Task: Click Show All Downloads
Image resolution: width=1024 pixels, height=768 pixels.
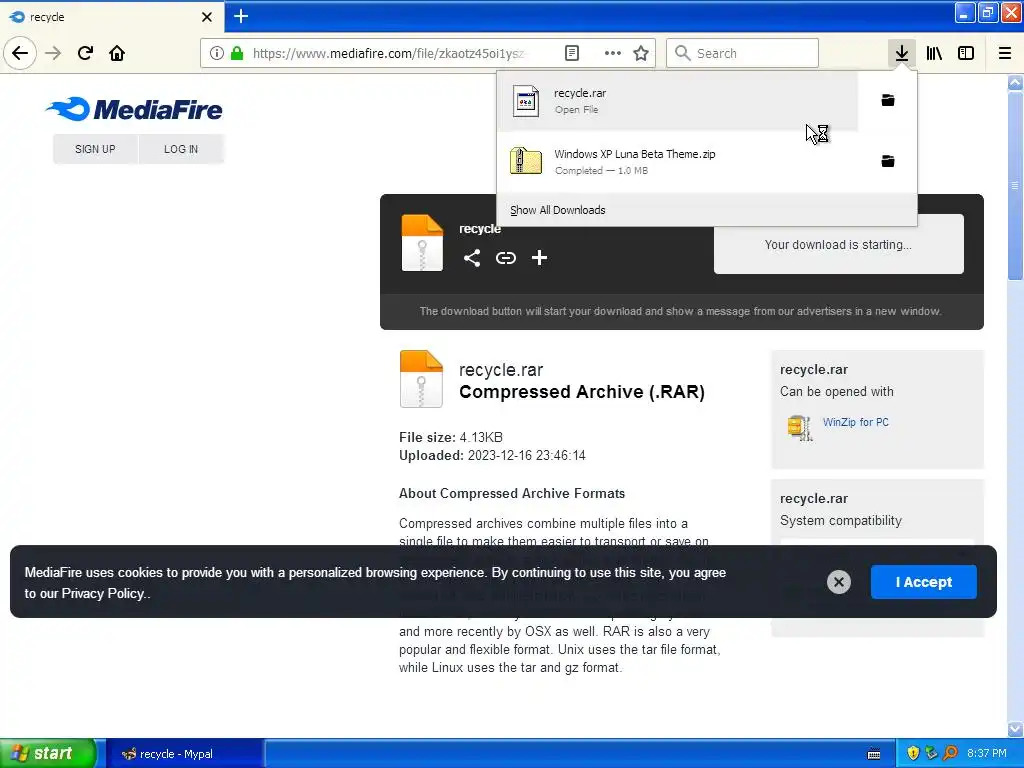Action: pyautogui.click(x=558, y=210)
